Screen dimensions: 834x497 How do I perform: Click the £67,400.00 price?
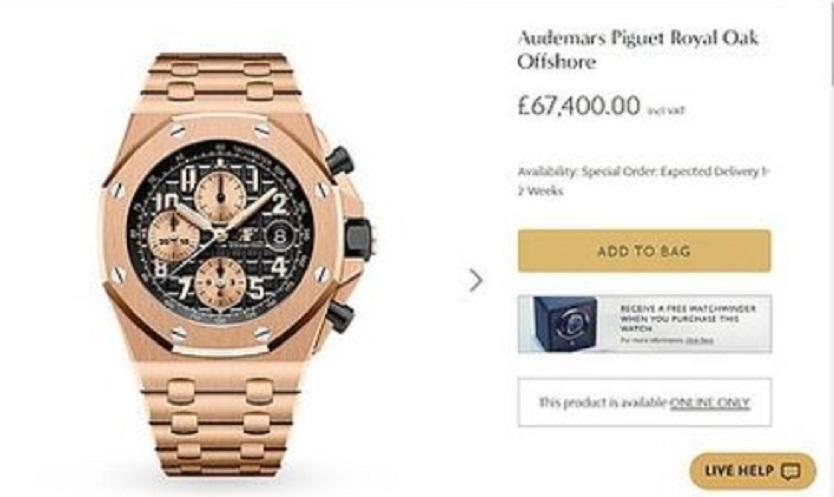579,105
